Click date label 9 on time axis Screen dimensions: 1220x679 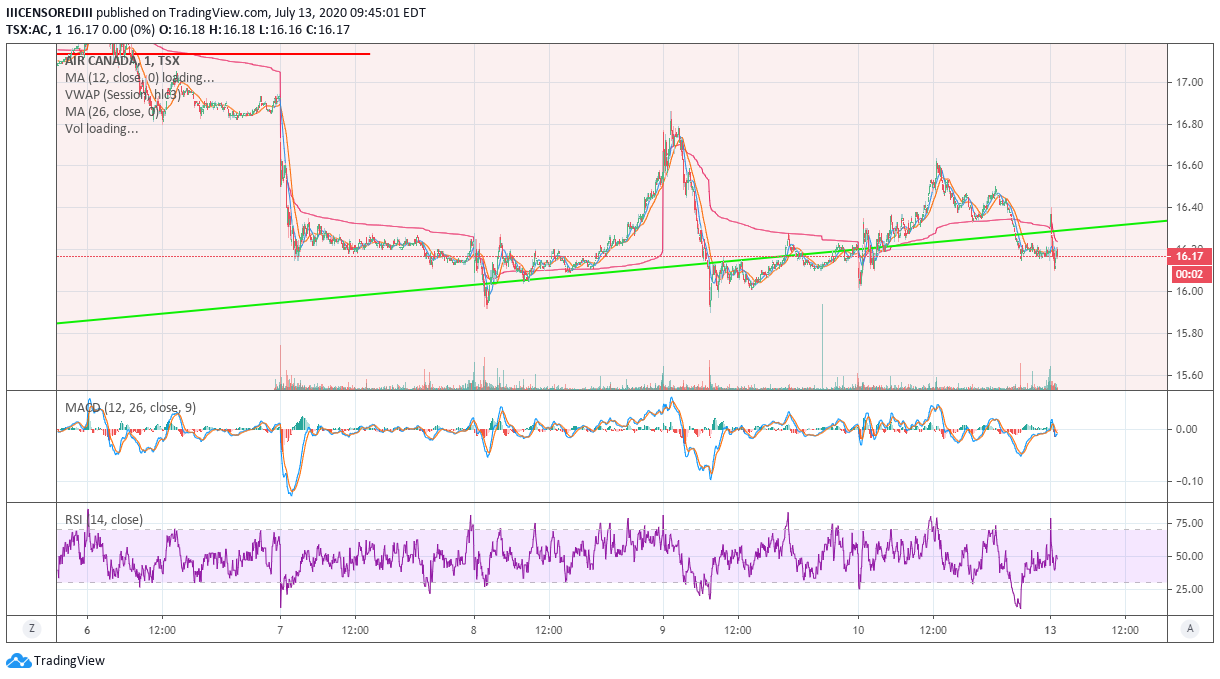pyautogui.click(x=663, y=630)
